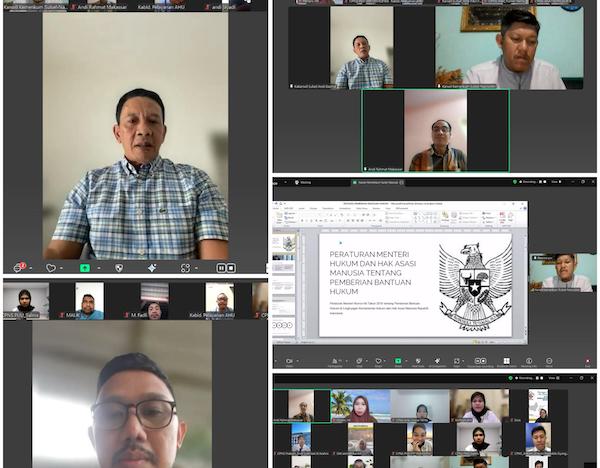Toggle the Video camera in bottom toolbar
The width and height of the screenshot is (600, 468).
coord(289,361)
